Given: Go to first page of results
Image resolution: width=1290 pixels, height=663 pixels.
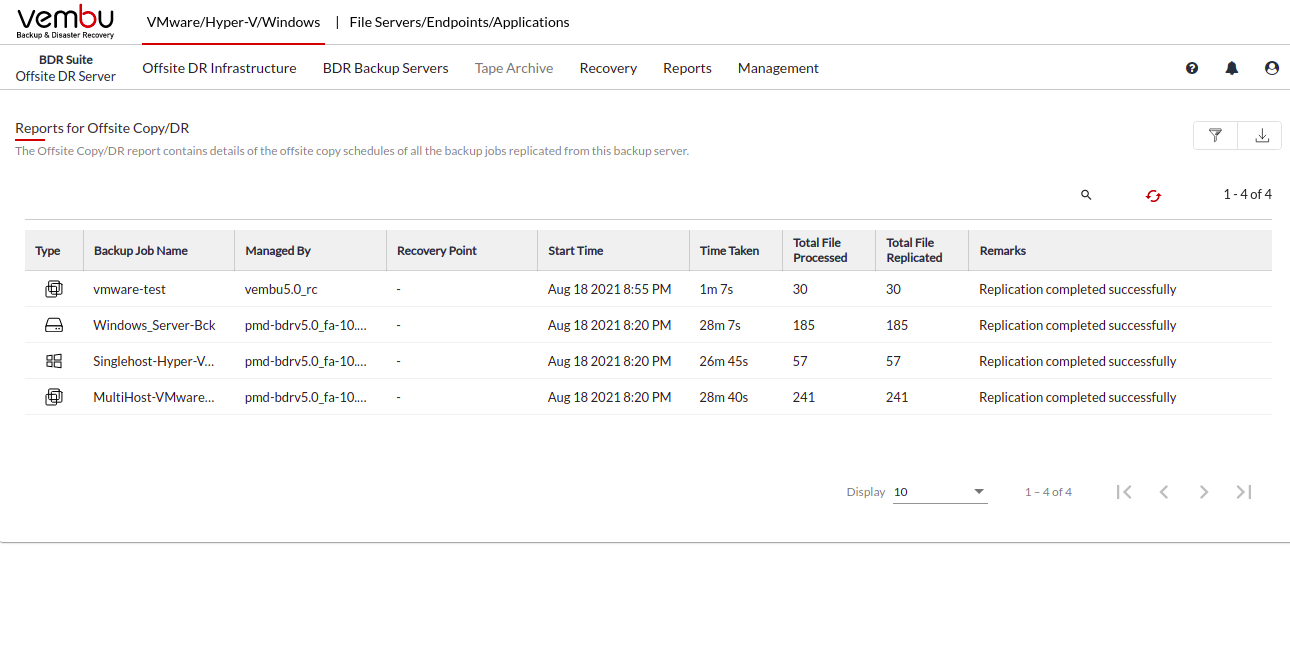Looking at the screenshot, I should click(x=1124, y=492).
